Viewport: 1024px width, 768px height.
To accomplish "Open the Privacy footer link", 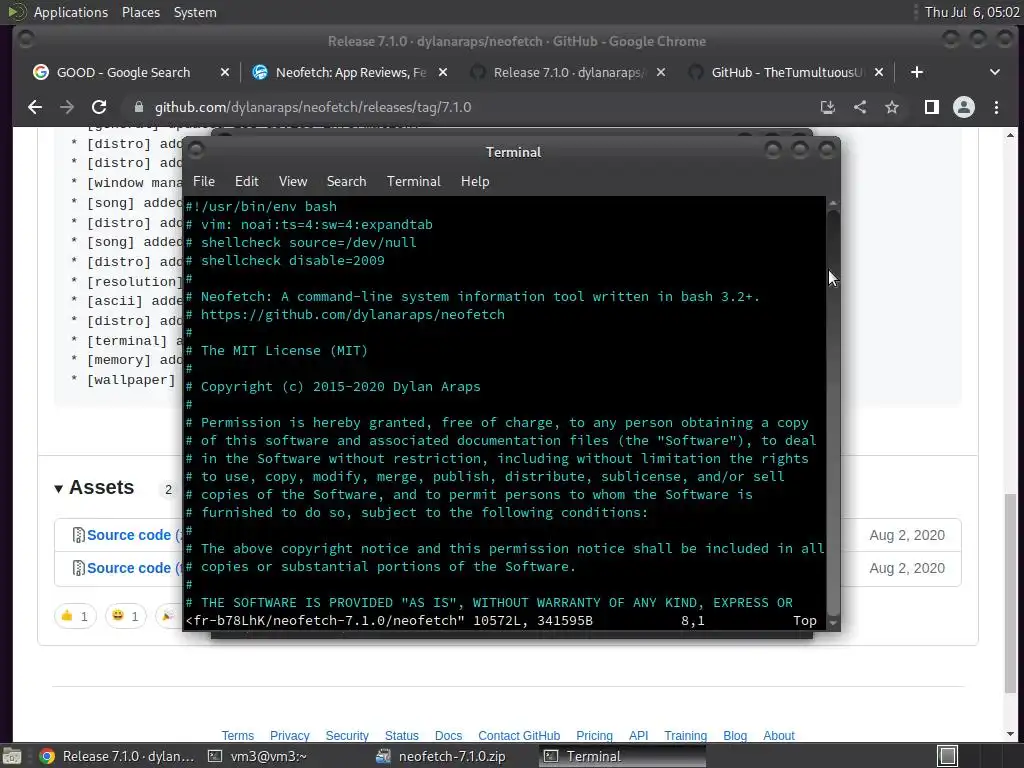I will pos(289,735).
